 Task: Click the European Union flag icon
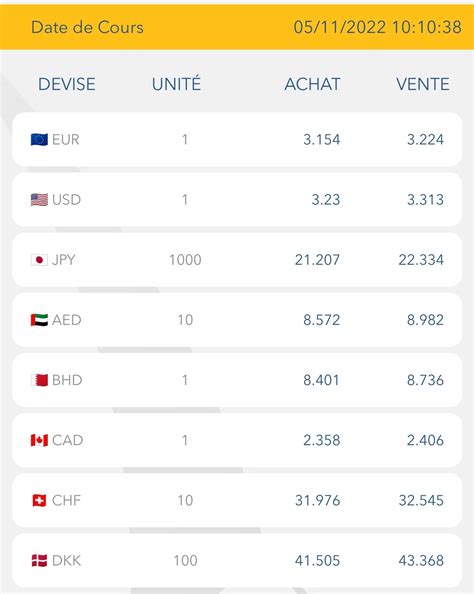39,140
